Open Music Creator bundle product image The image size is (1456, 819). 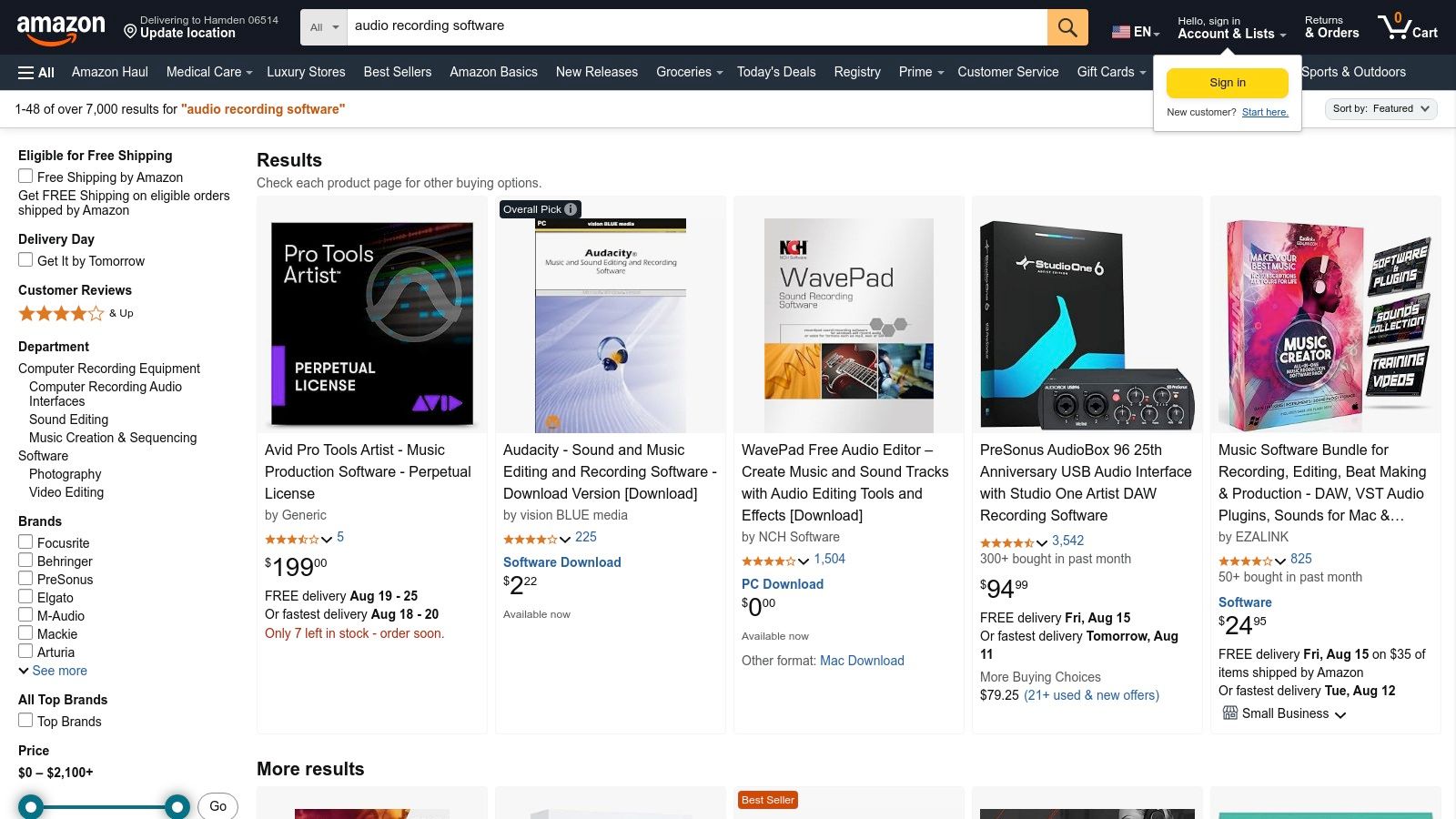1326,326
